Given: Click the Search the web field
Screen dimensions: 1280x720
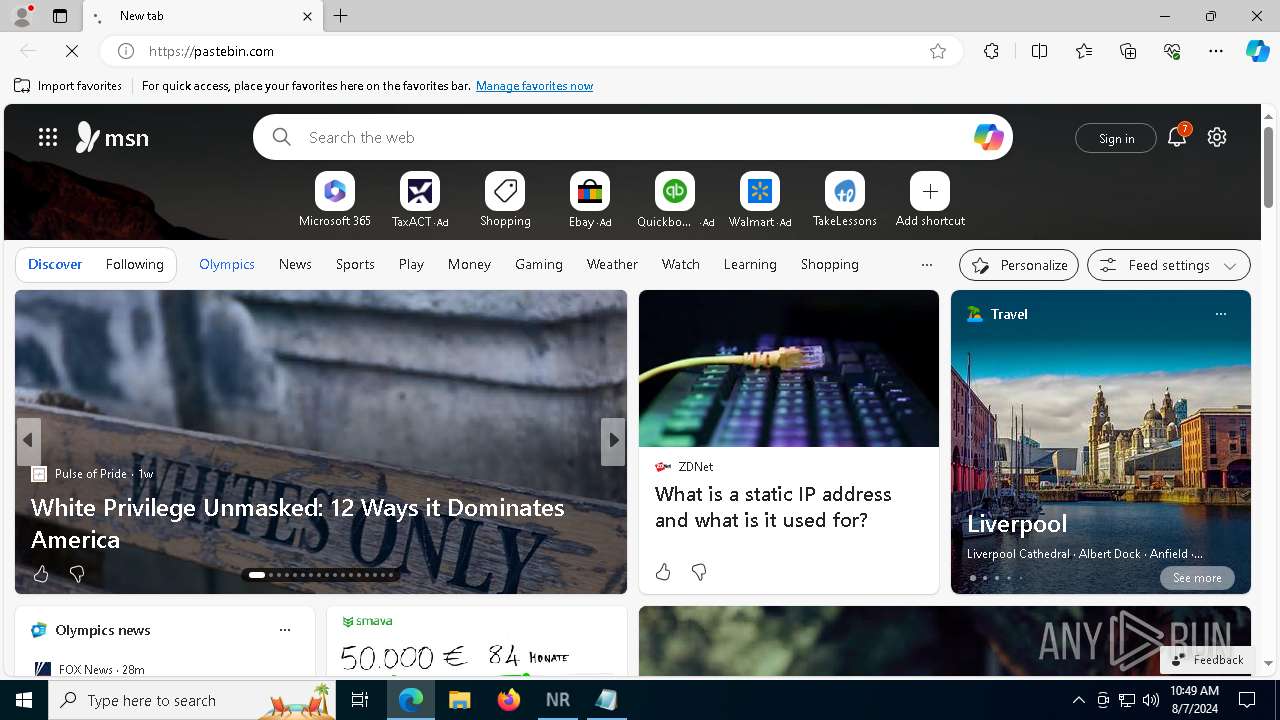Looking at the screenshot, I should 633,137.
